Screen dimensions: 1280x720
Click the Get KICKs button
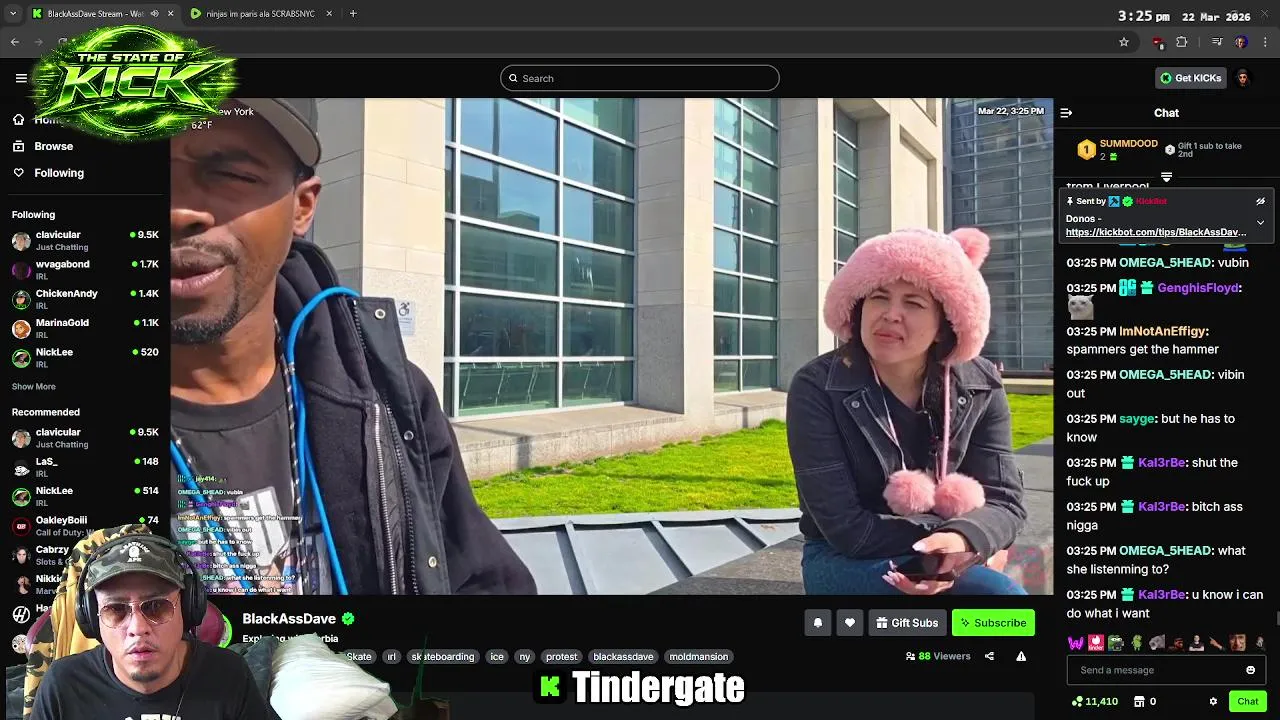[x=1191, y=78]
